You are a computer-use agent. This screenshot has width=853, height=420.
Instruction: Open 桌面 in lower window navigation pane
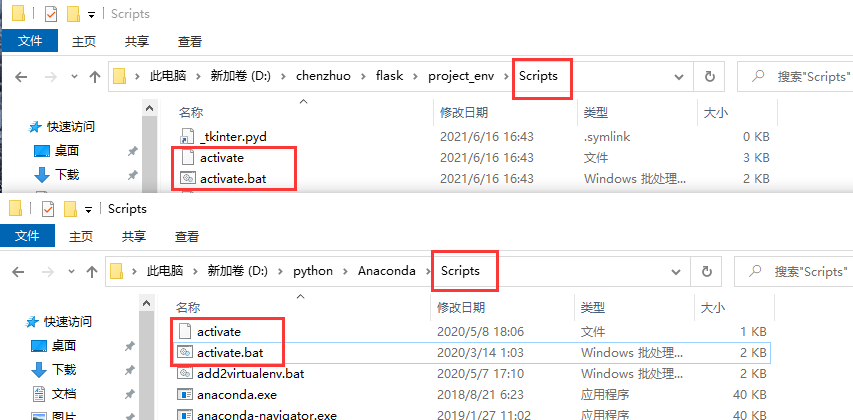[x=64, y=345]
